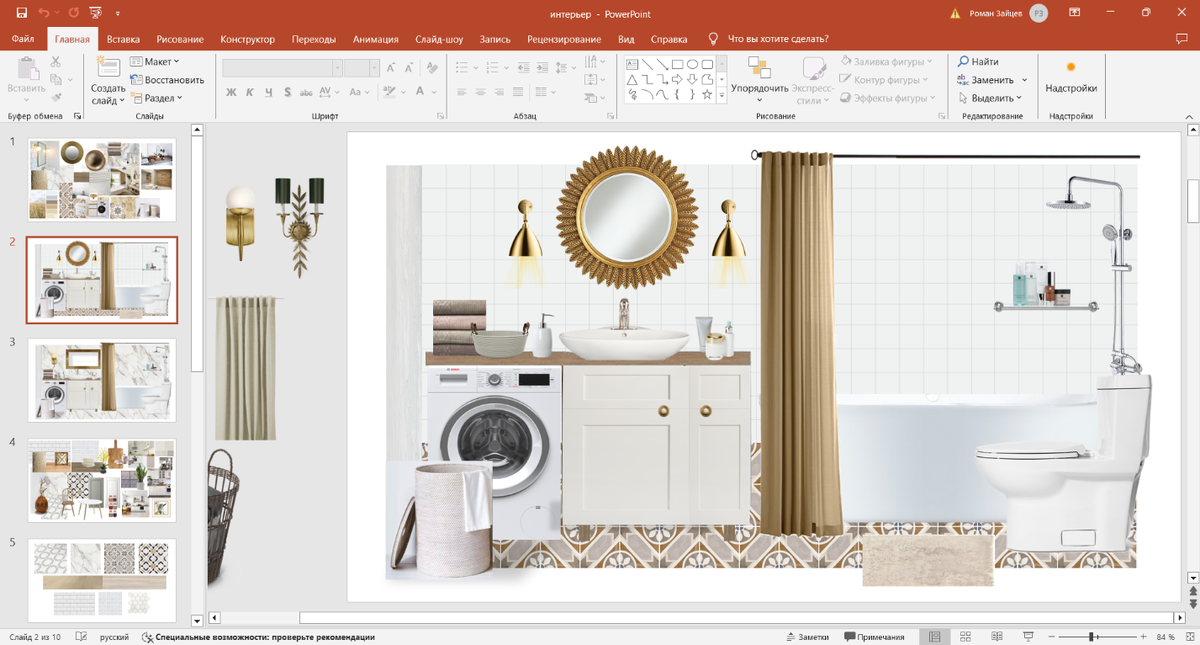
Task: Select the oval shape in gallery
Action: (692, 65)
